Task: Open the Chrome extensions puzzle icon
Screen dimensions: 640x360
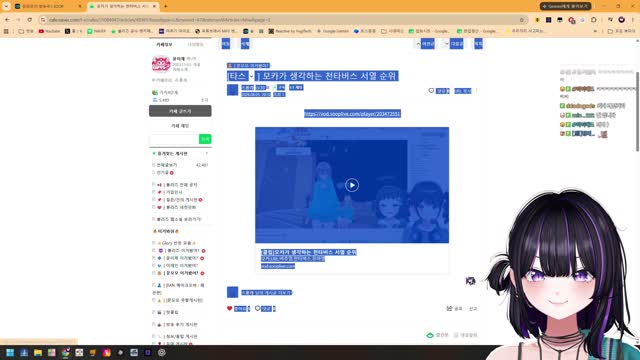Action: pyautogui.click(x=594, y=20)
